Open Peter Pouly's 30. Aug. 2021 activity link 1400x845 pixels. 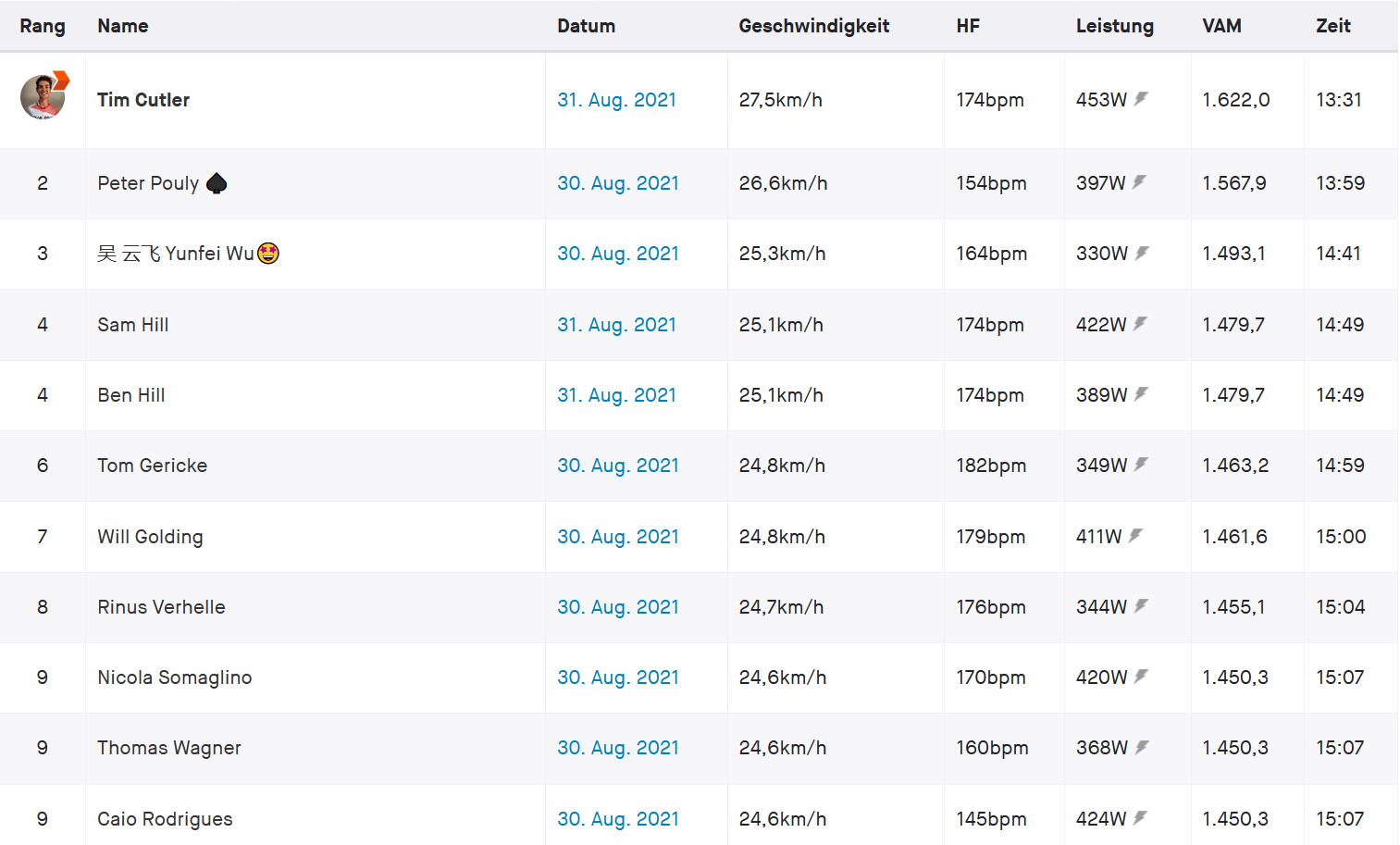coord(617,183)
